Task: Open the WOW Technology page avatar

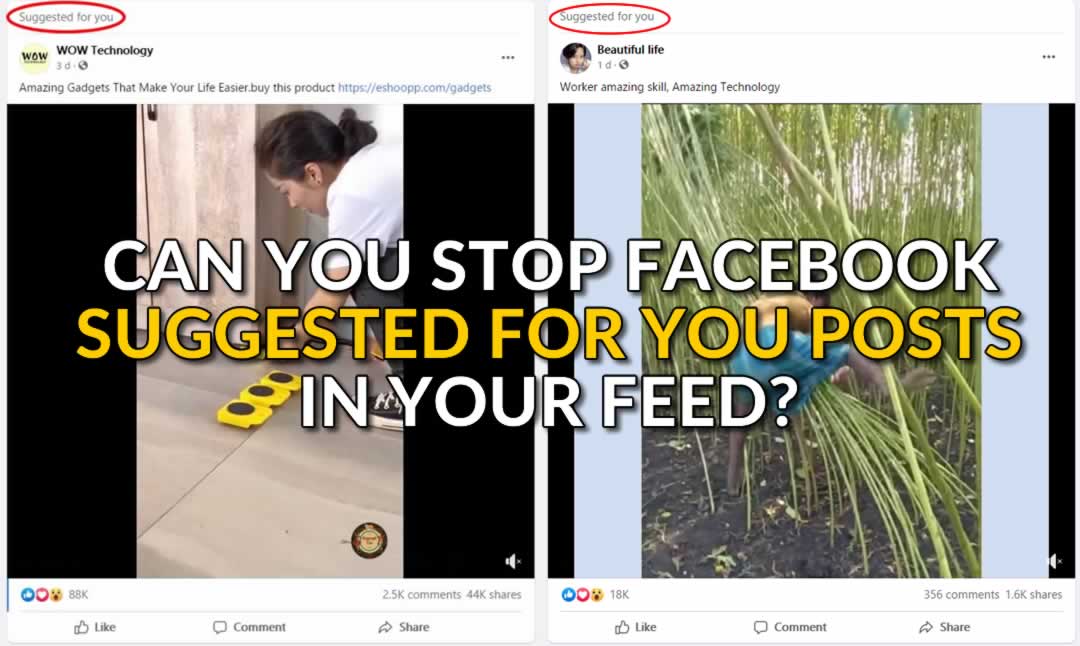Action: pos(34,58)
